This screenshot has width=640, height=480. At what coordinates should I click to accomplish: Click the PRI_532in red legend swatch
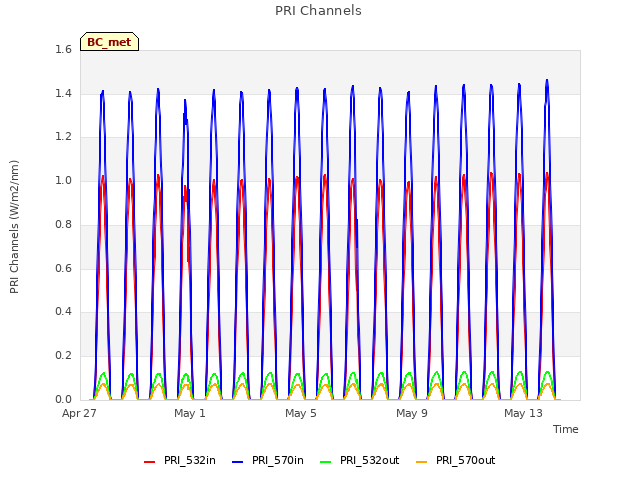pyautogui.click(x=149, y=461)
